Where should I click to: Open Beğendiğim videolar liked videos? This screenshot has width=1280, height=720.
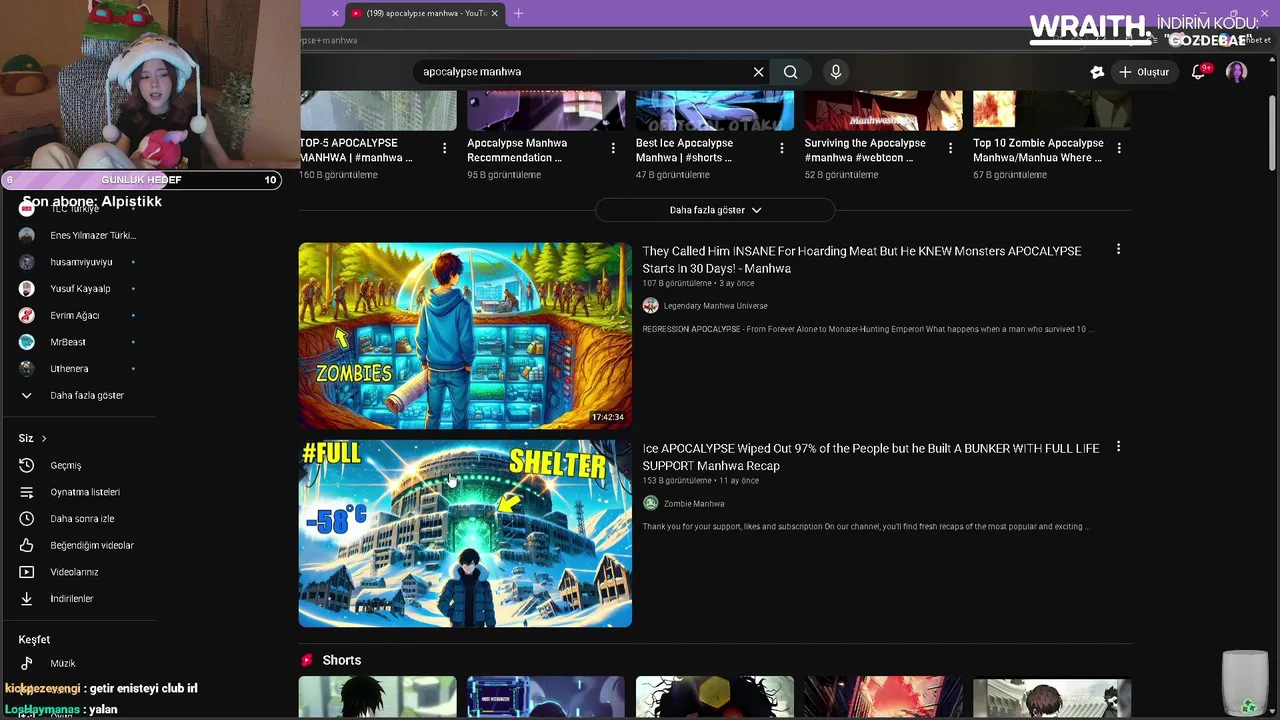pyautogui.click(x=79, y=545)
